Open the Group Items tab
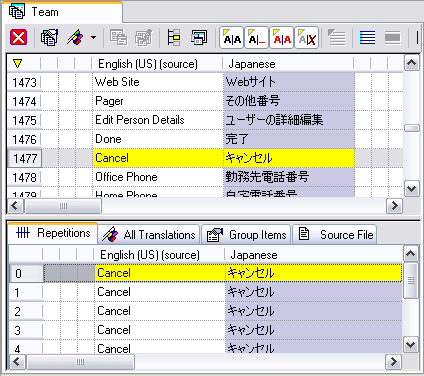The width and height of the screenshot is (424, 376). click(x=246, y=235)
